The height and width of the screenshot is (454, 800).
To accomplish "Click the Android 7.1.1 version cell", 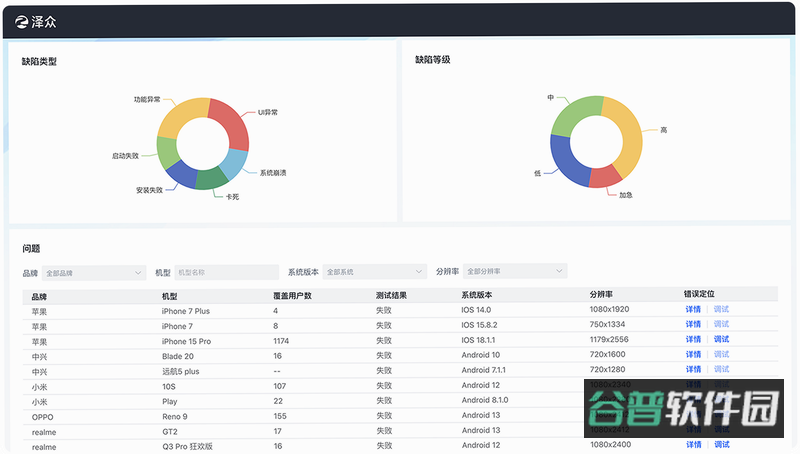I will [484, 370].
